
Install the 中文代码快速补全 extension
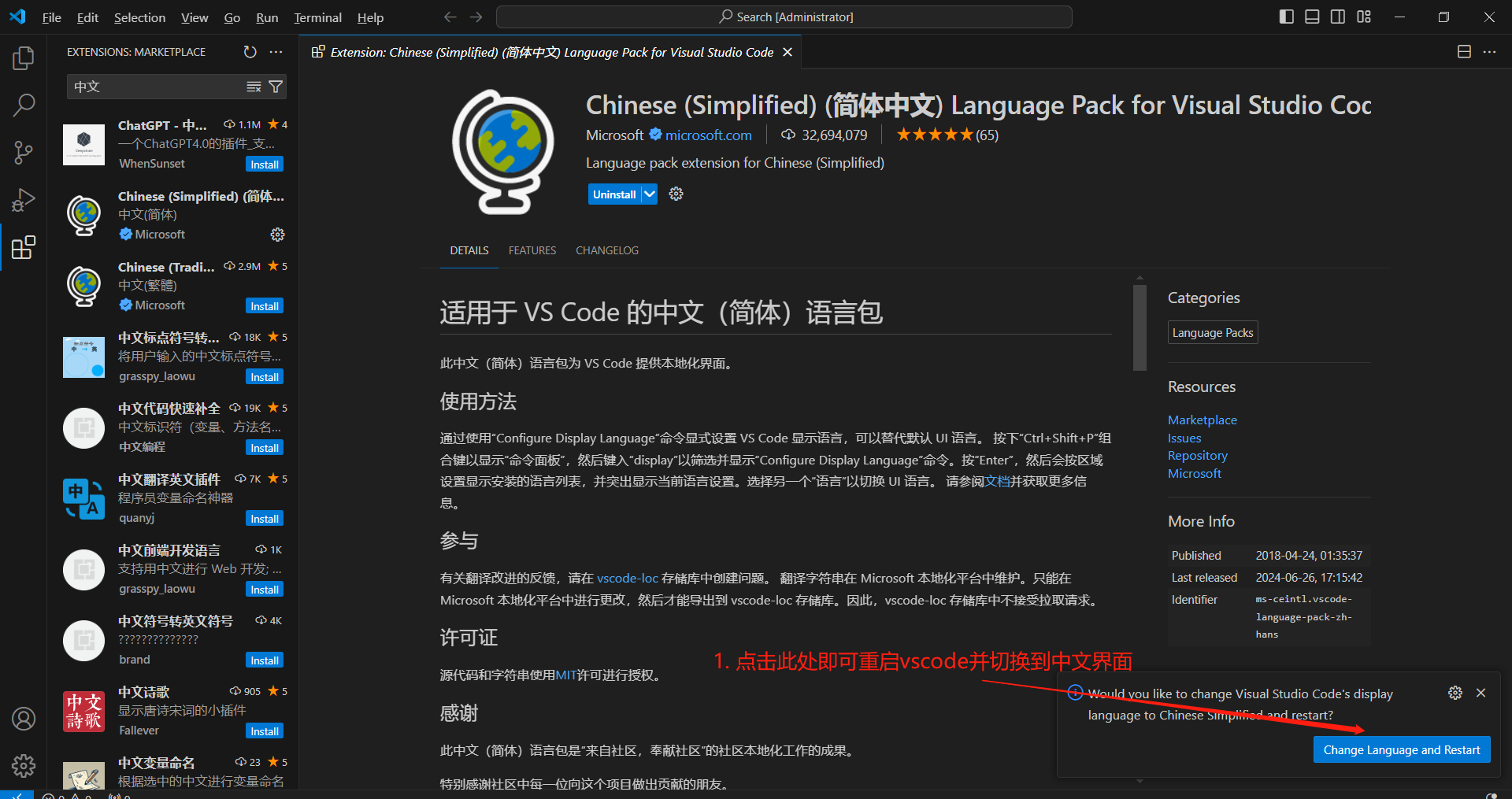[x=265, y=448]
